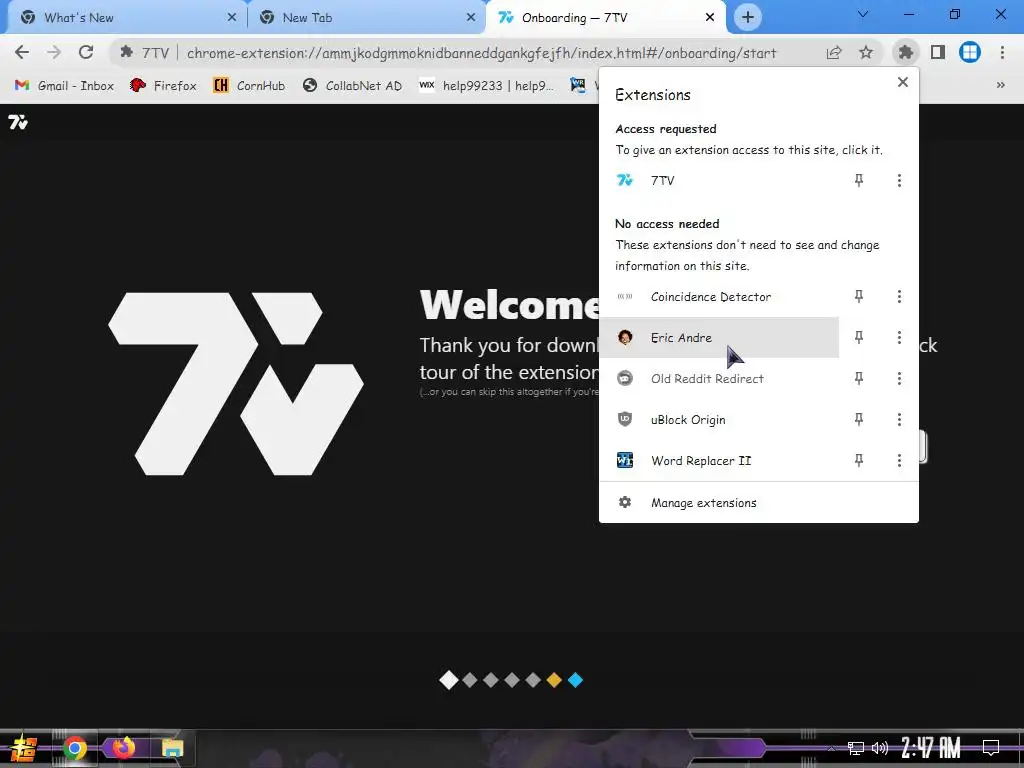Click the Eric Andre avatar icon
1024x768 pixels.
[625, 337]
